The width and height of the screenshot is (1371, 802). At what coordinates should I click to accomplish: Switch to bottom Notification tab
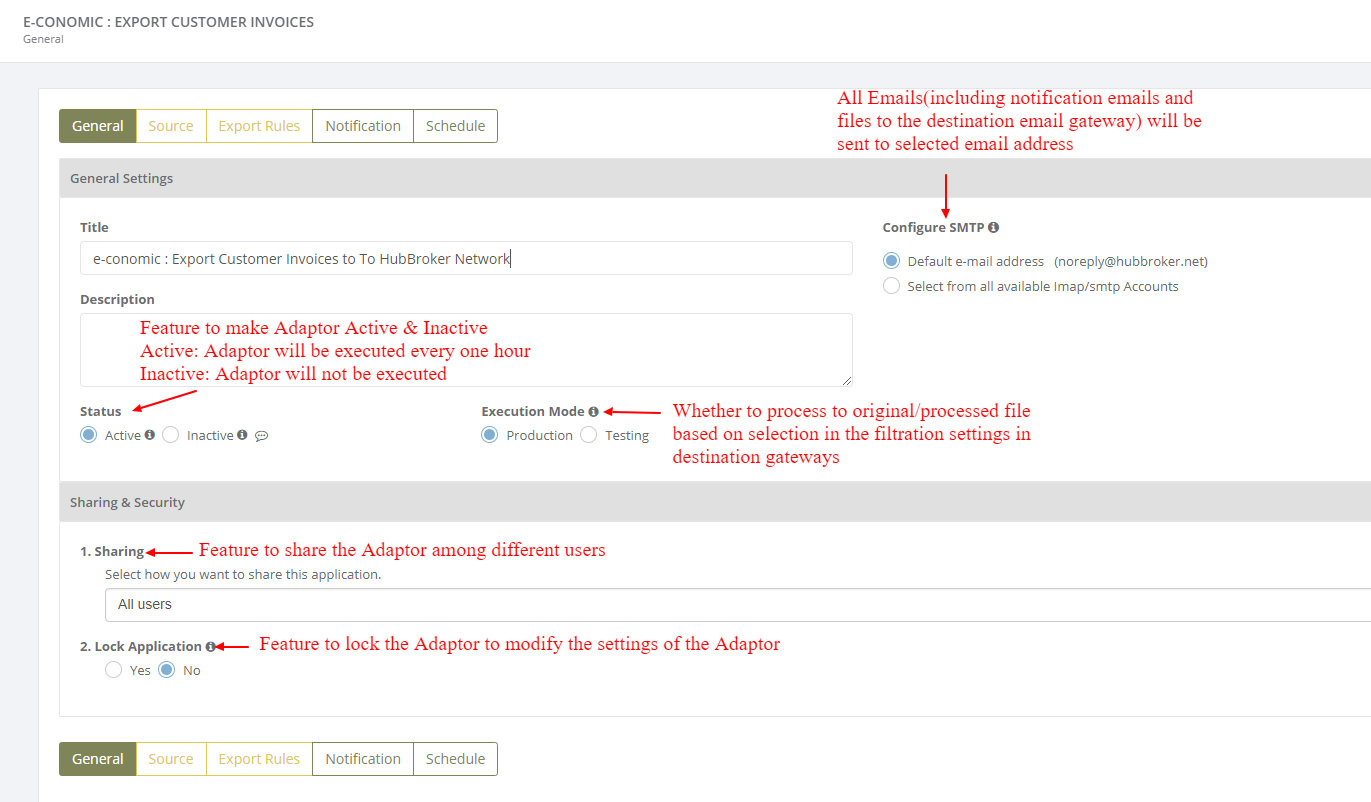point(363,759)
